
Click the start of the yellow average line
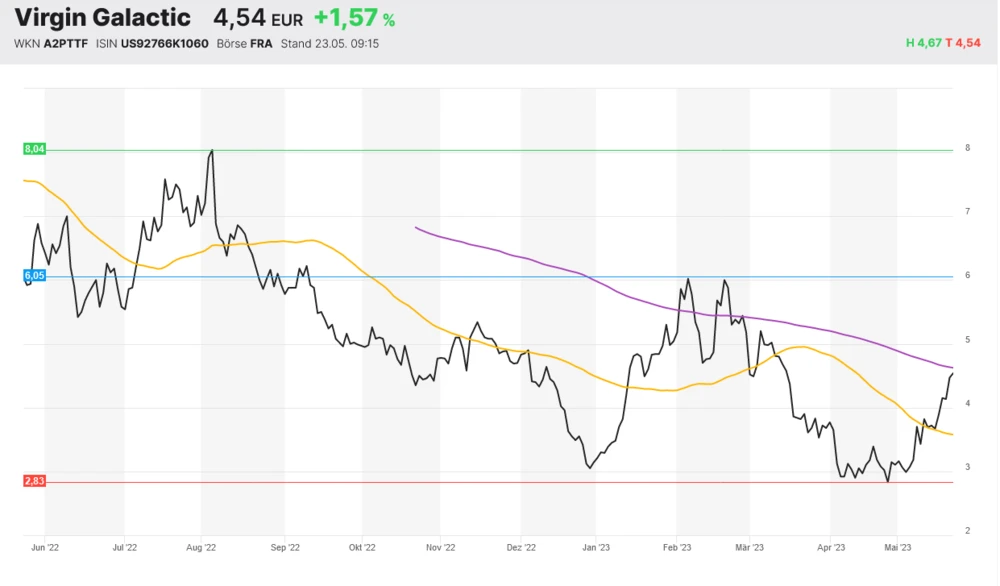click(25, 181)
